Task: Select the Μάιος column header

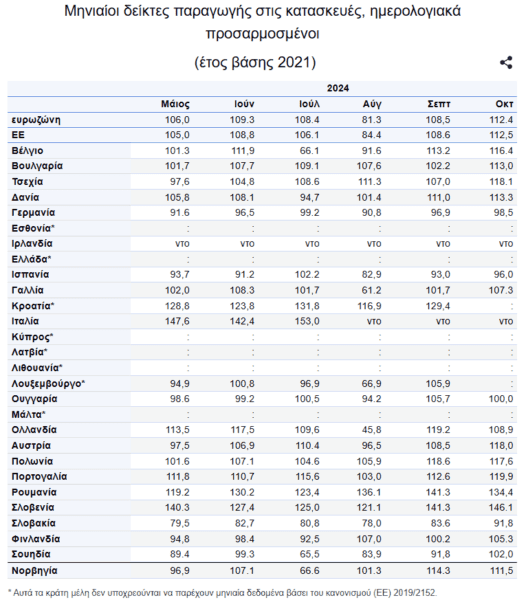Action: coord(175,104)
